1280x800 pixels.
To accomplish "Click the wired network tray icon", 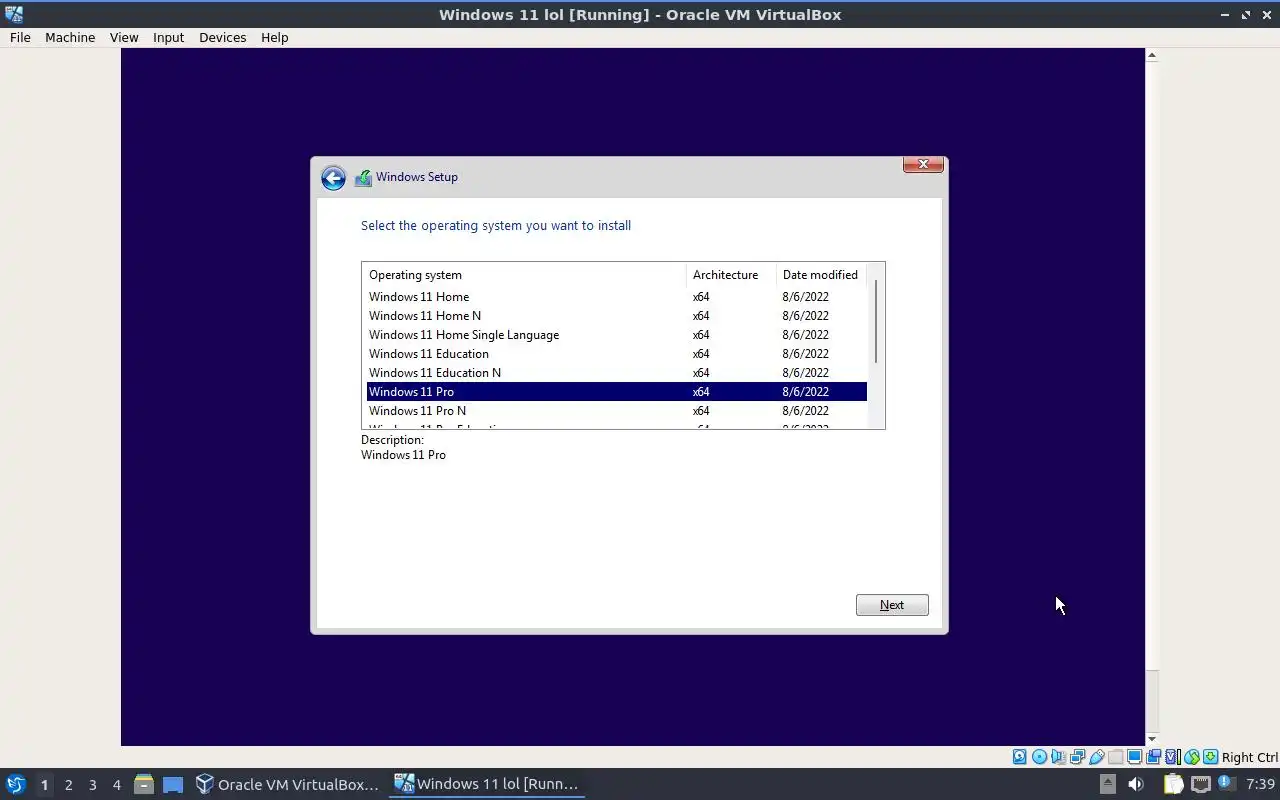I will click(x=1201, y=784).
